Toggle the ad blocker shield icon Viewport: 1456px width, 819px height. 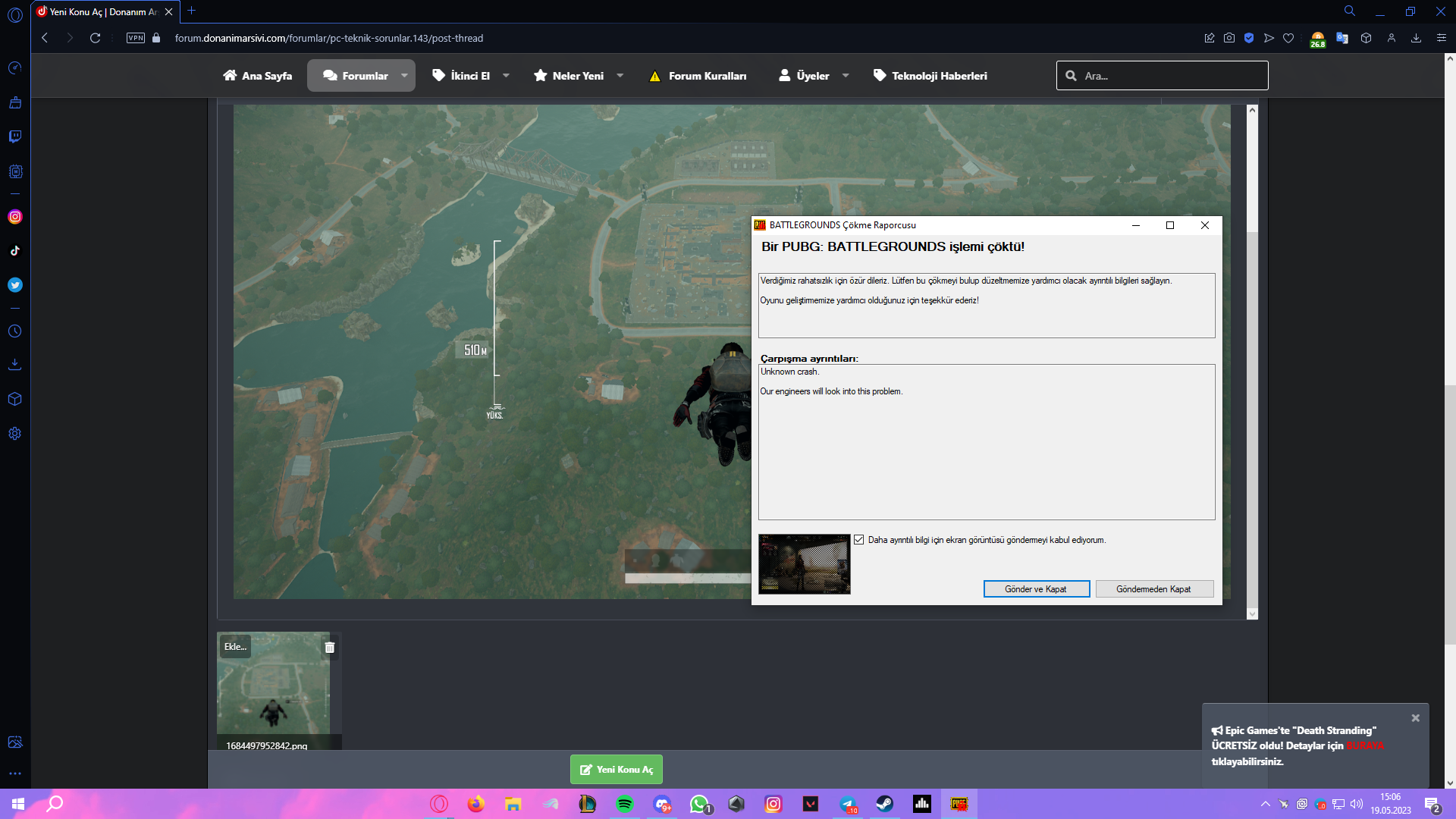(1249, 38)
